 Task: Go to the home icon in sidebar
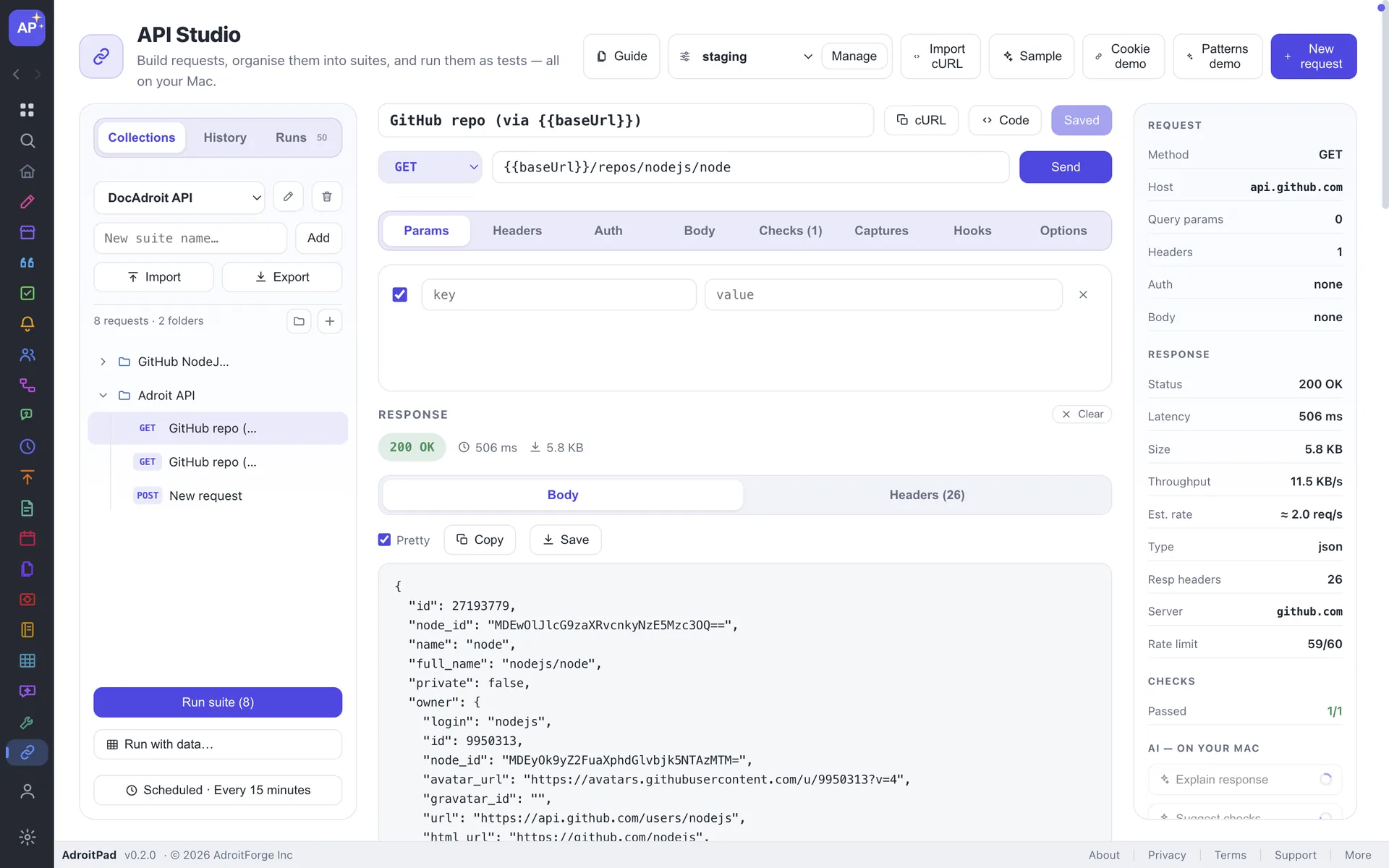27,171
